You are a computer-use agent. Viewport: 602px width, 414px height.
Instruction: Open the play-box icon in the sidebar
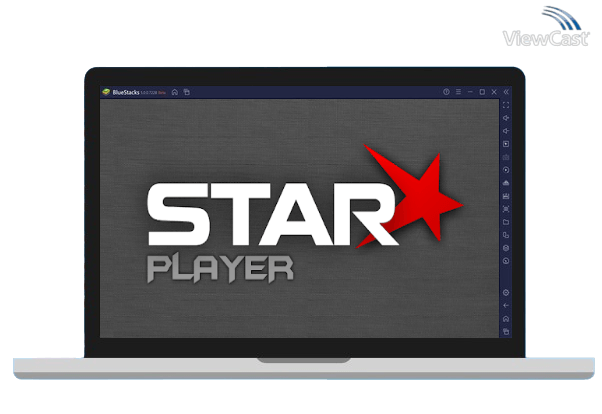point(506,144)
